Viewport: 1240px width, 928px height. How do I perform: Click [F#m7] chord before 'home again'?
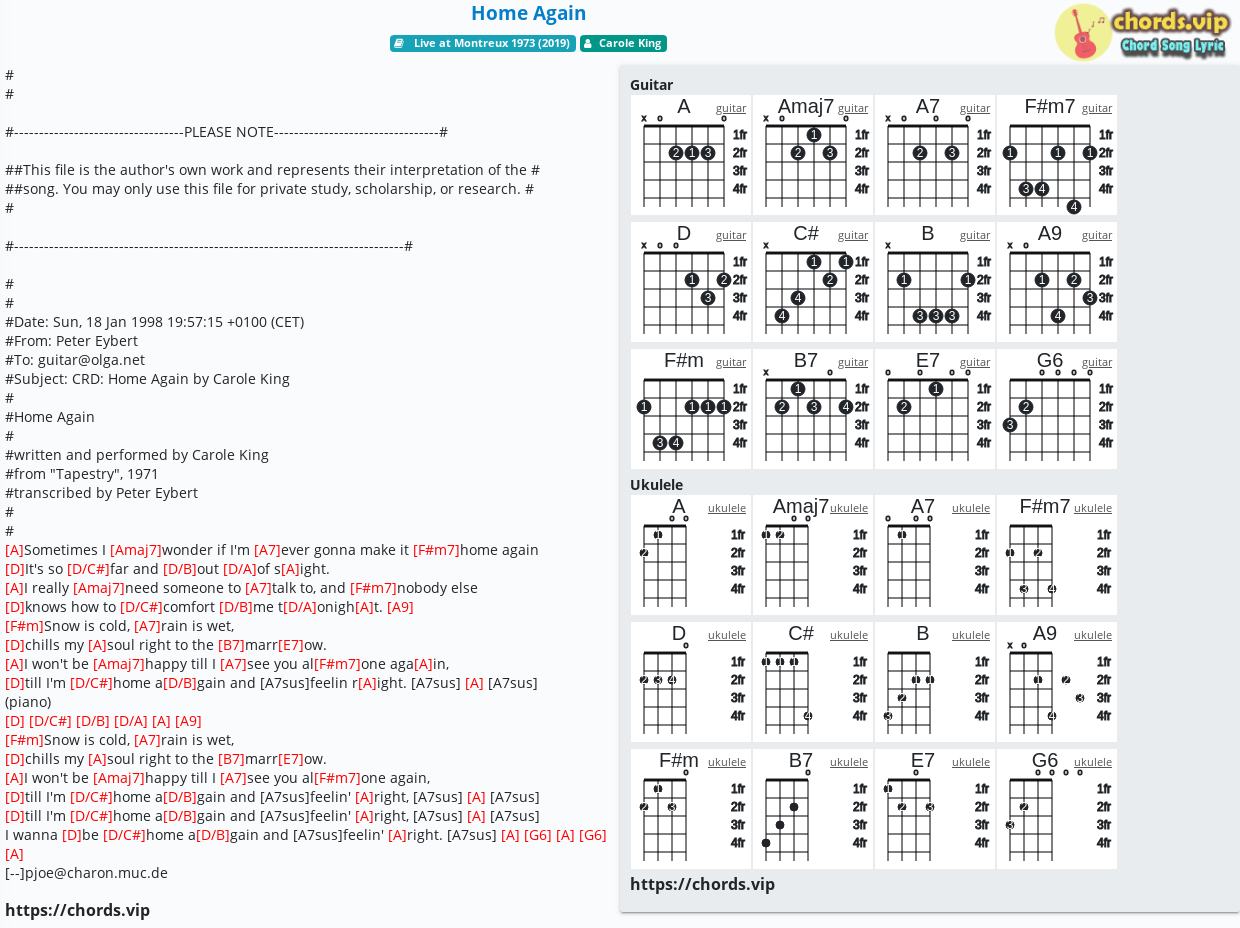click(x=436, y=550)
